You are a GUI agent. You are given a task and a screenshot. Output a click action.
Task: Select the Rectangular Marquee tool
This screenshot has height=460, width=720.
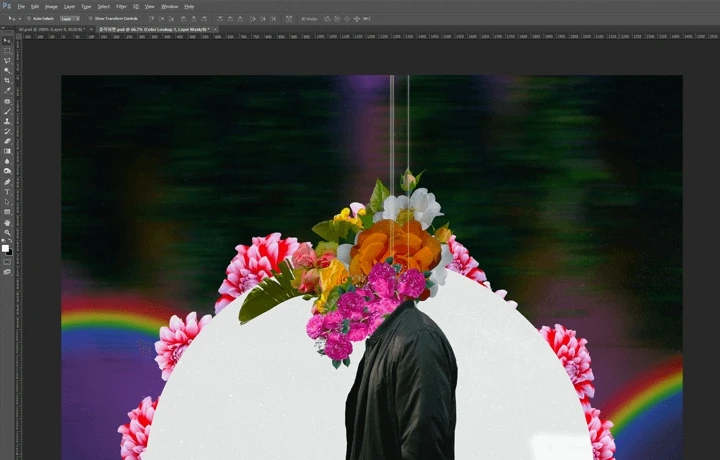[7, 51]
